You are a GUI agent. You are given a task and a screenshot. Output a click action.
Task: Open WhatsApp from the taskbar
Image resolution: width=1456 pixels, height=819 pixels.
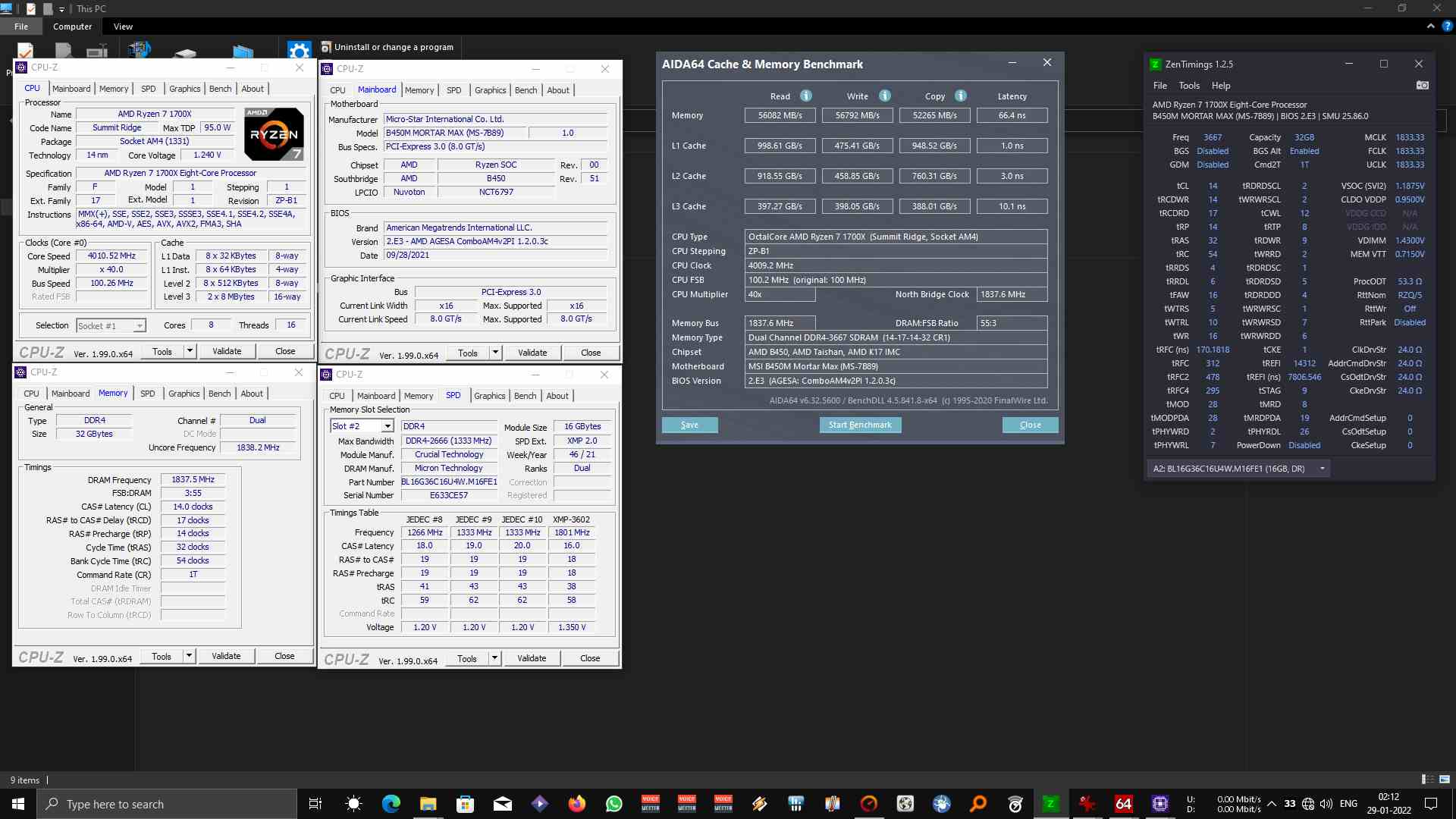(x=613, y=804)
